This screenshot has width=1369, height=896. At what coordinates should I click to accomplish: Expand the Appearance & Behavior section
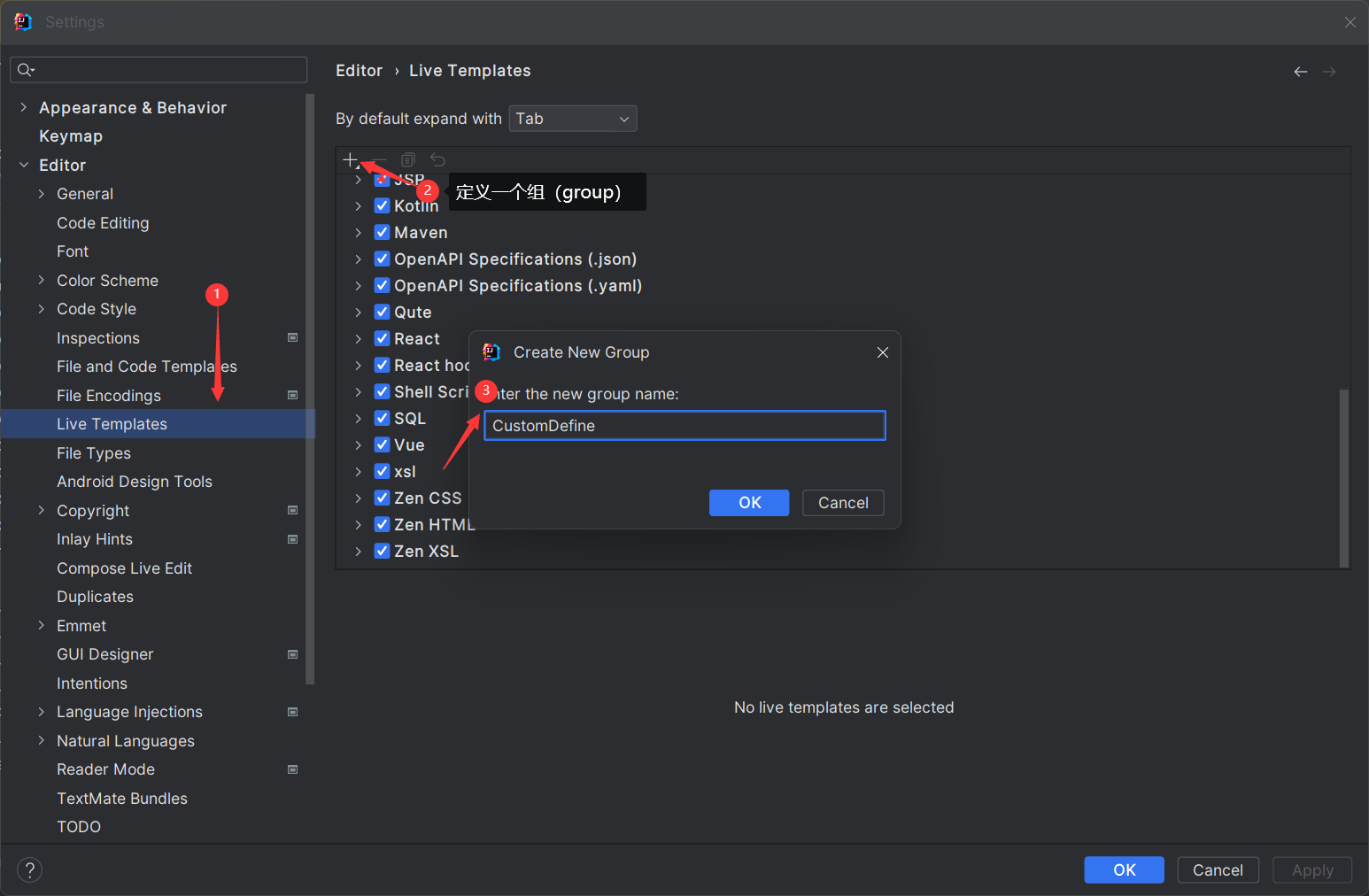[x=23, y=107]
